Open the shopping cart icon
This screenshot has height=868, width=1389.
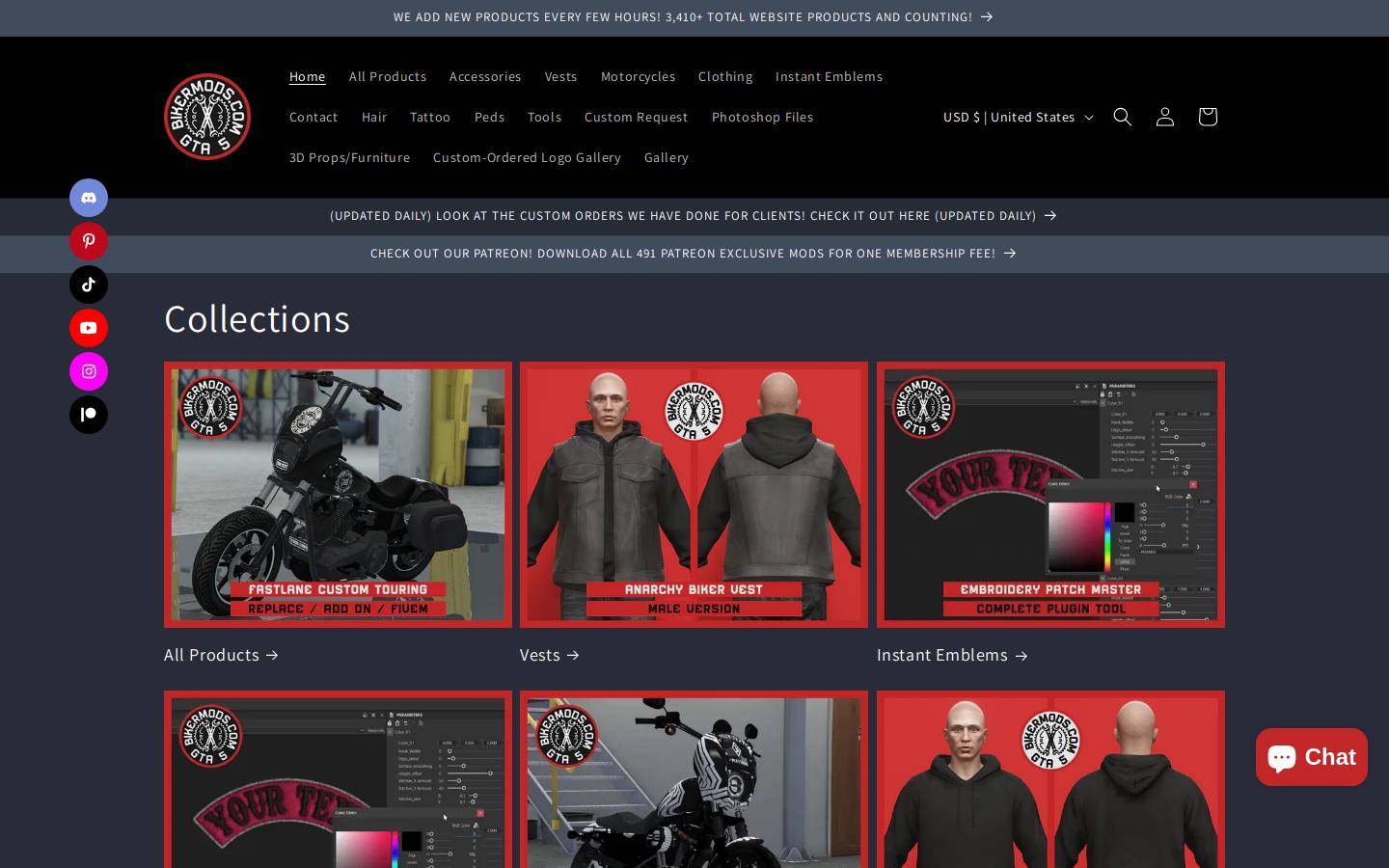click(x=1207, y=117)
